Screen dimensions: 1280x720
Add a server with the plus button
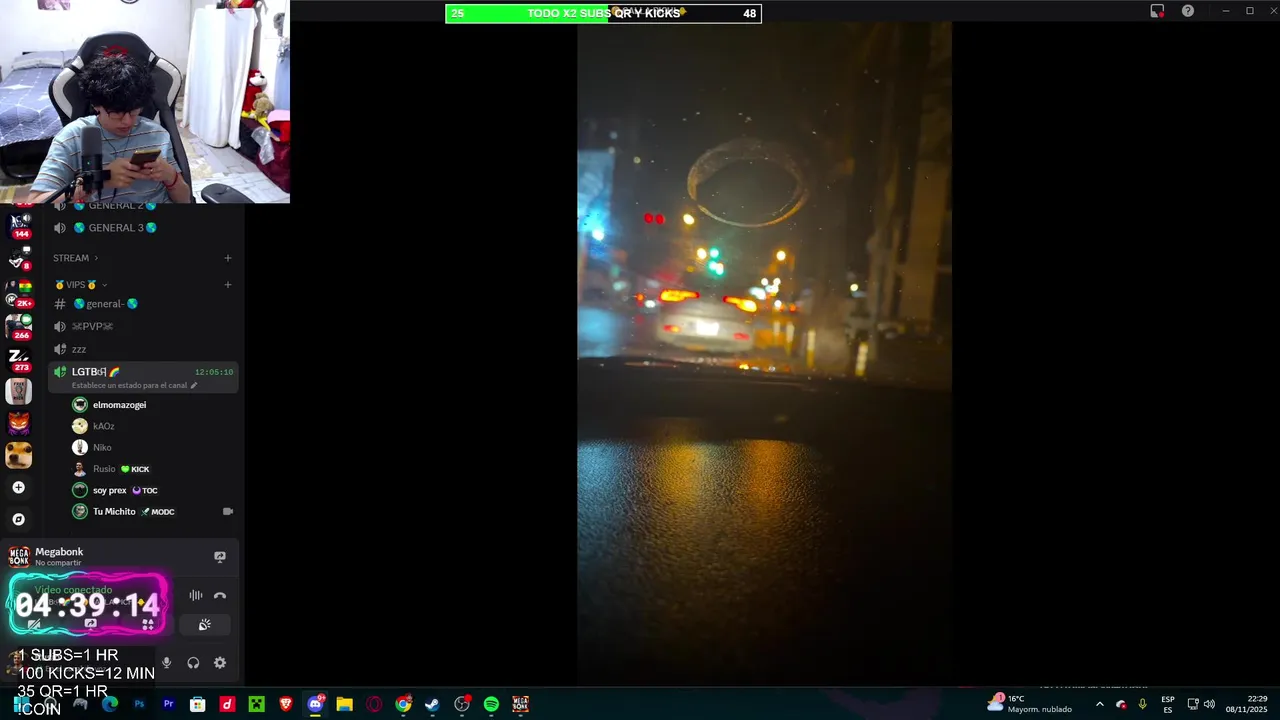tap(19, 488)
